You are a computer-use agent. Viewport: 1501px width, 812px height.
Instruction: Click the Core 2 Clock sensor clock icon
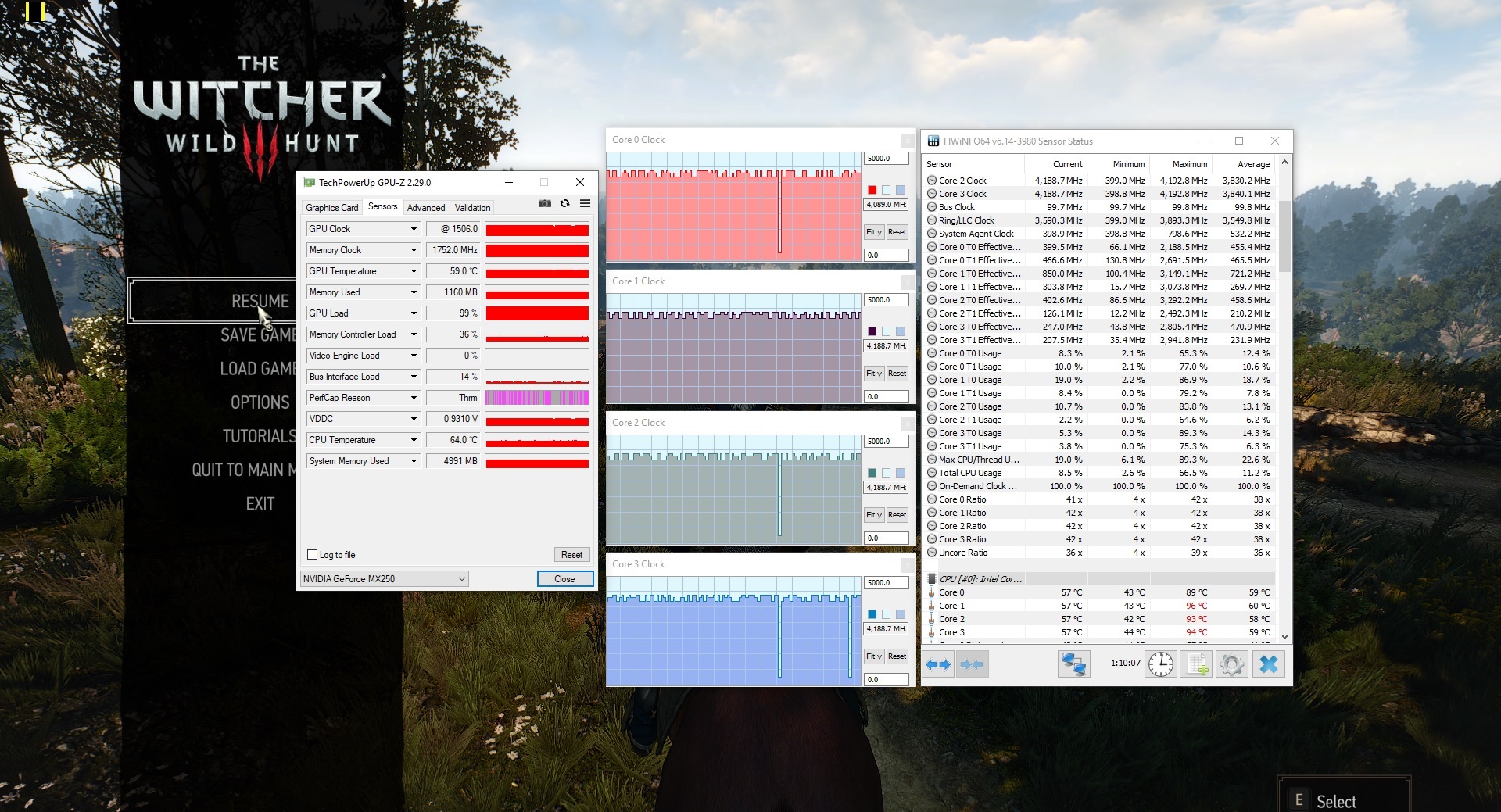pos(932,181)
